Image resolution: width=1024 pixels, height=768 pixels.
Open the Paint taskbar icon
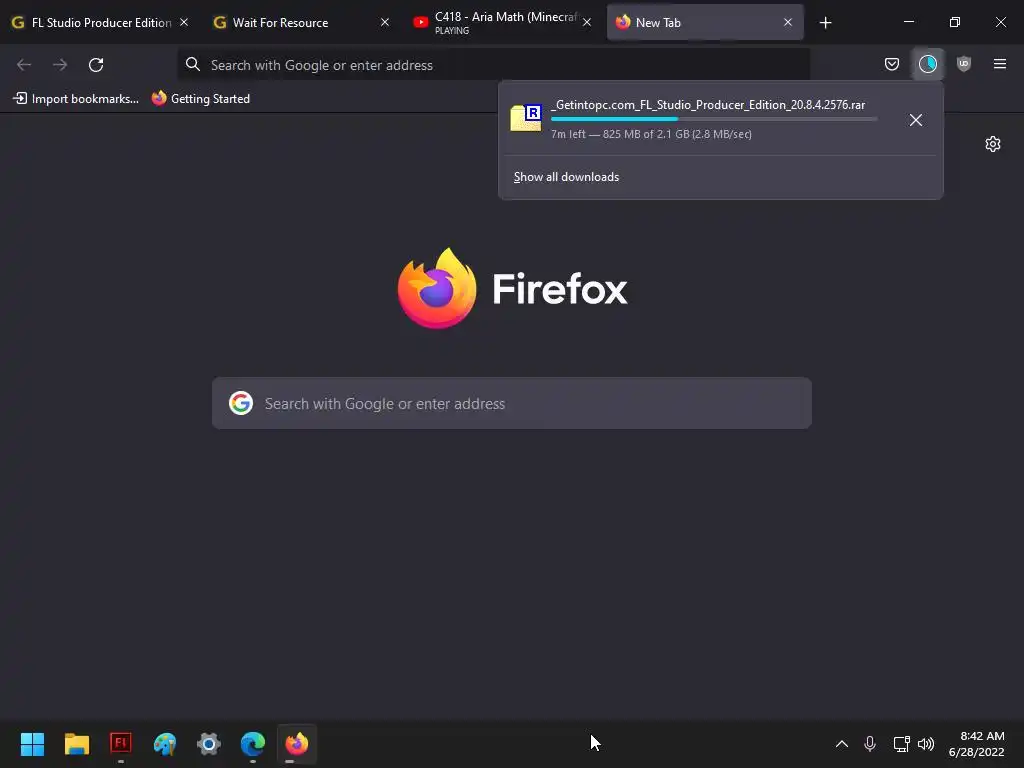(x=165, y=744)
